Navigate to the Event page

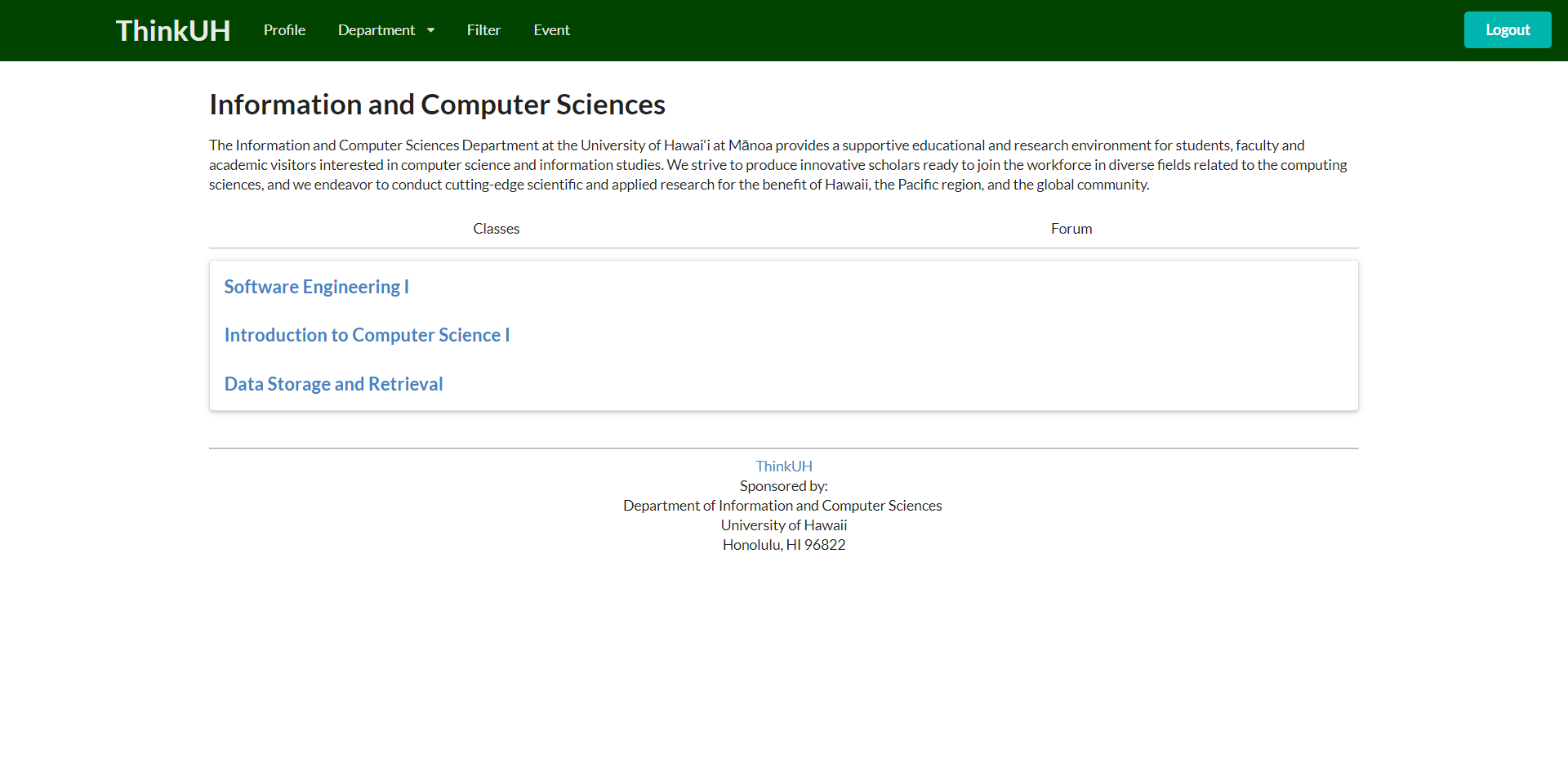[x=551, y=30]
